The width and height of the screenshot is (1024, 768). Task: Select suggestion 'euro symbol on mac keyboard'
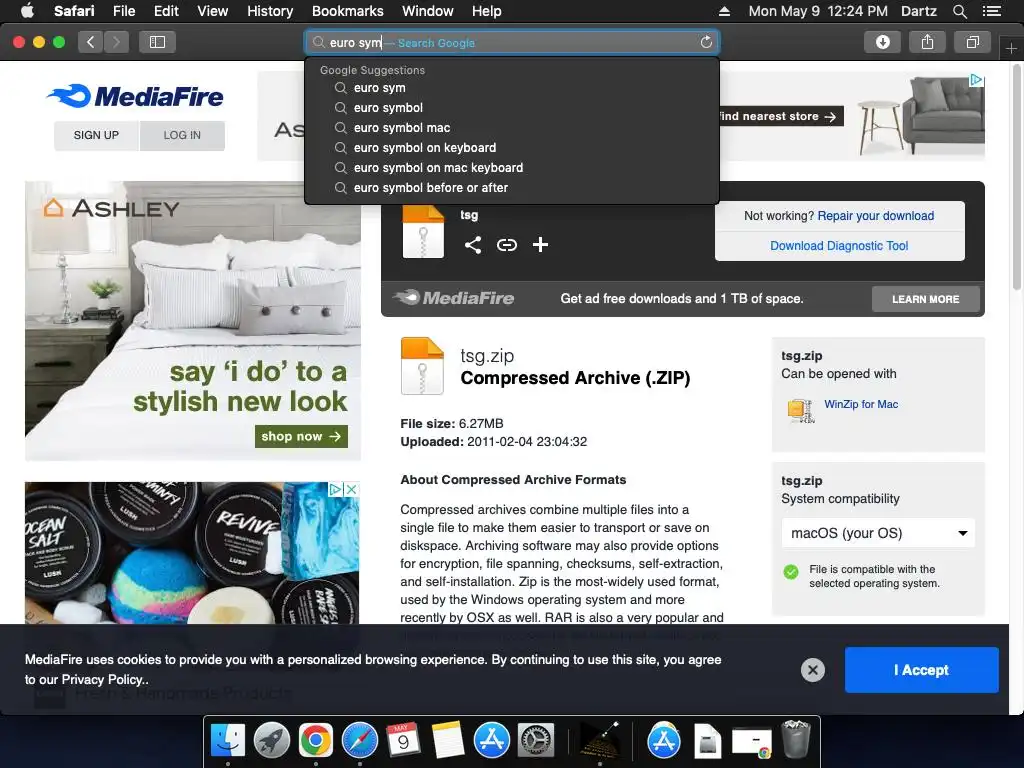coord(512,168)
